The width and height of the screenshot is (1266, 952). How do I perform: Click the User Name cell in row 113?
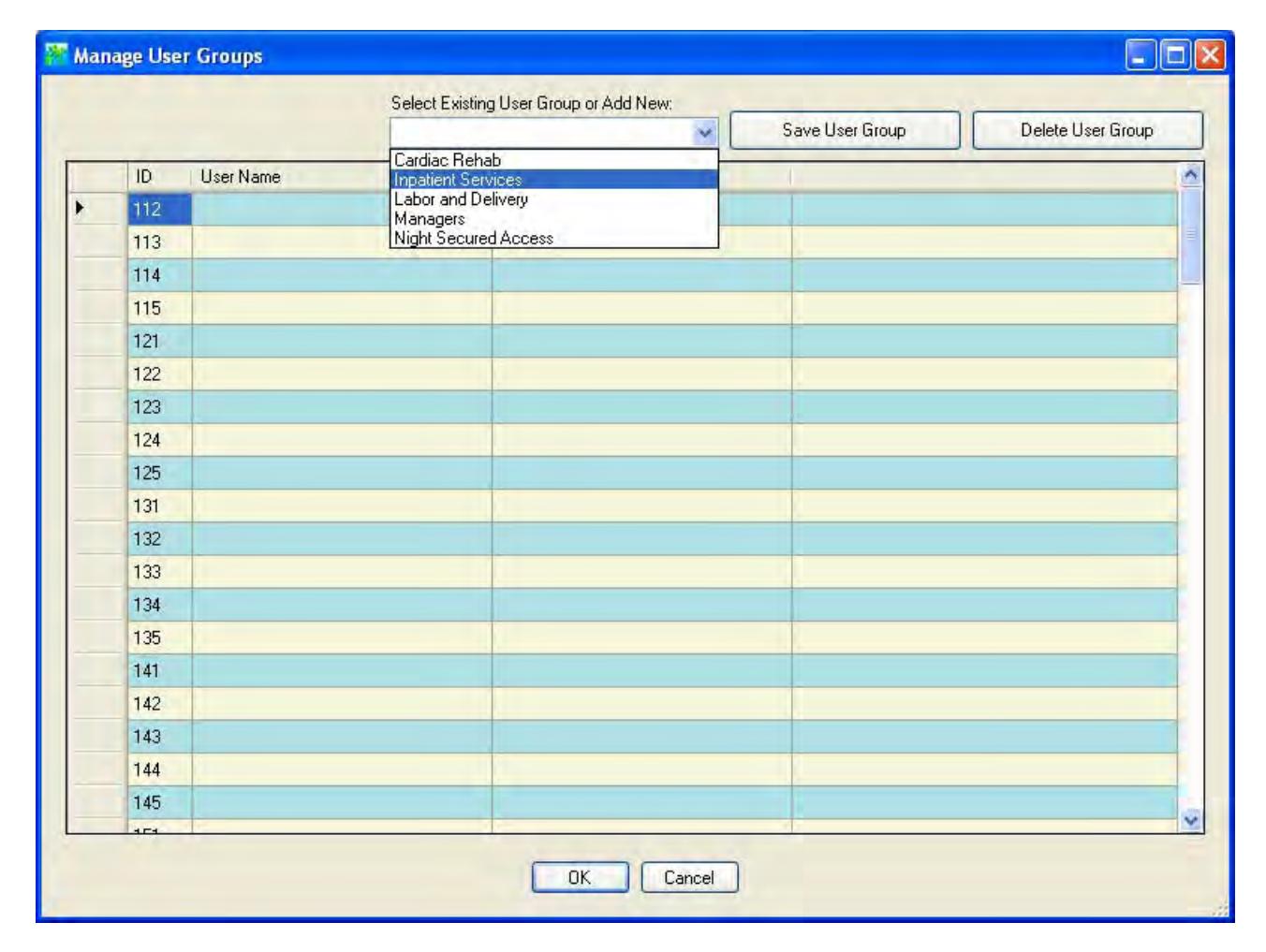(x=342, y=242)
